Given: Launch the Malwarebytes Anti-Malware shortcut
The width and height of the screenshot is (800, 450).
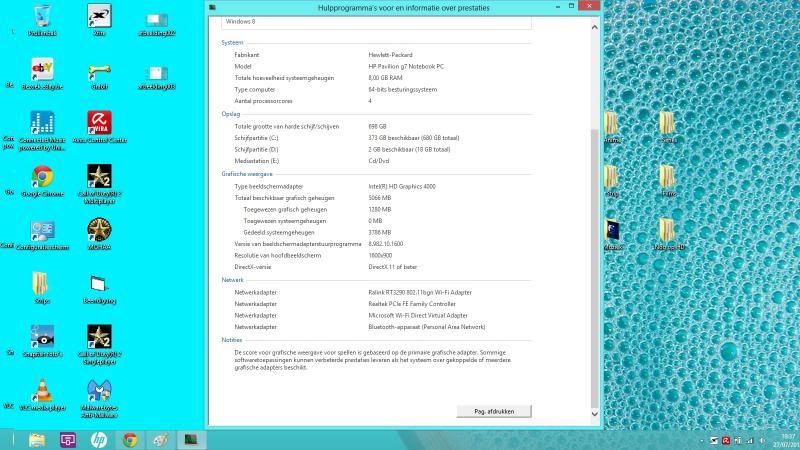Looking at the screenshot, I should tap(99, 398).
